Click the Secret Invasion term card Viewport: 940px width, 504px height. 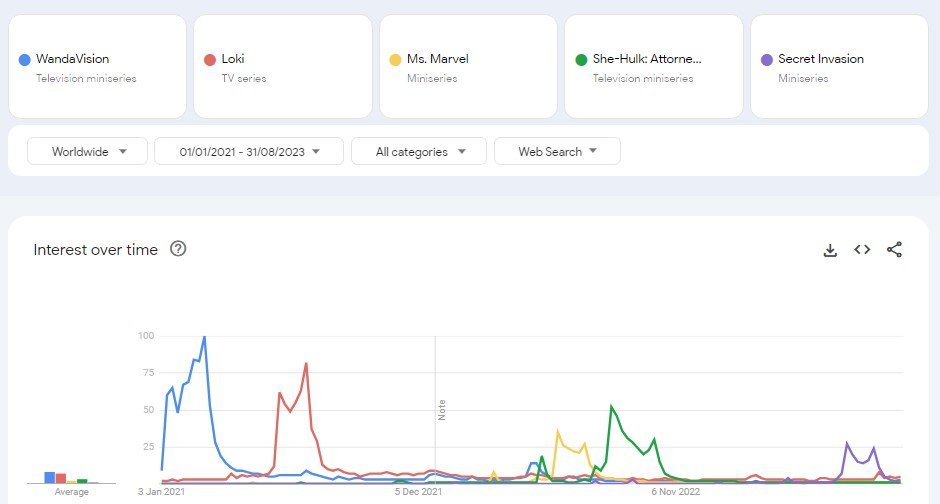(840, 67)
